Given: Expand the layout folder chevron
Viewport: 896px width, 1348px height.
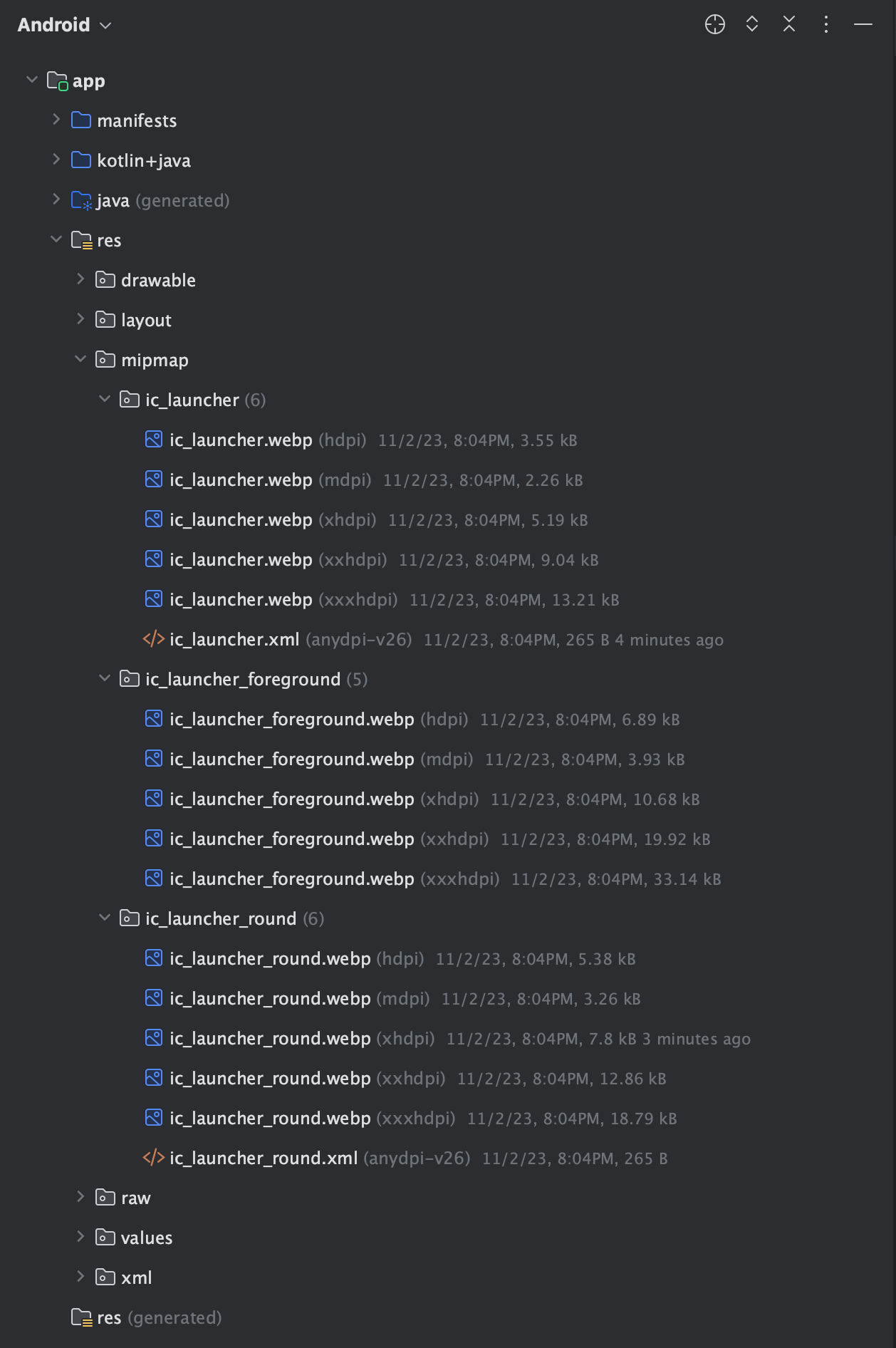Looking at the screenshot, I should point(80,319).
